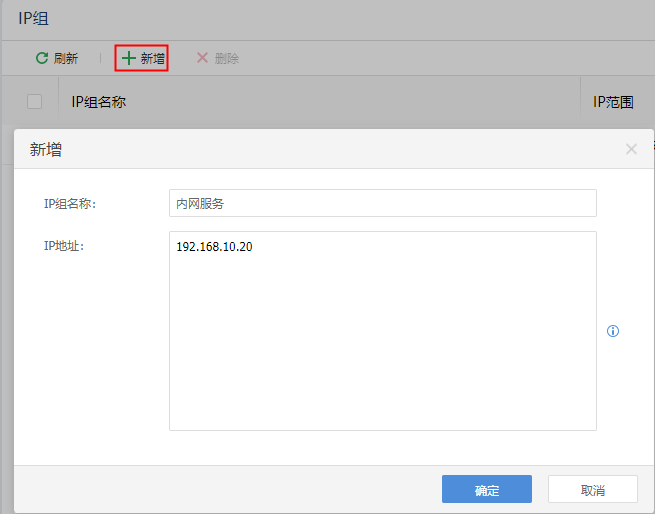Click the 新增 dialog title bar text
The width and height of the screenshot is (655, 514).
(x=45, y=149)
